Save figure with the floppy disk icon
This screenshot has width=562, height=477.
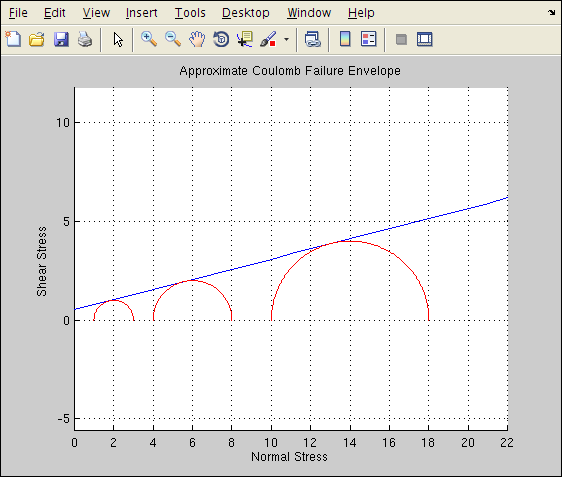(x=61, y=39)
